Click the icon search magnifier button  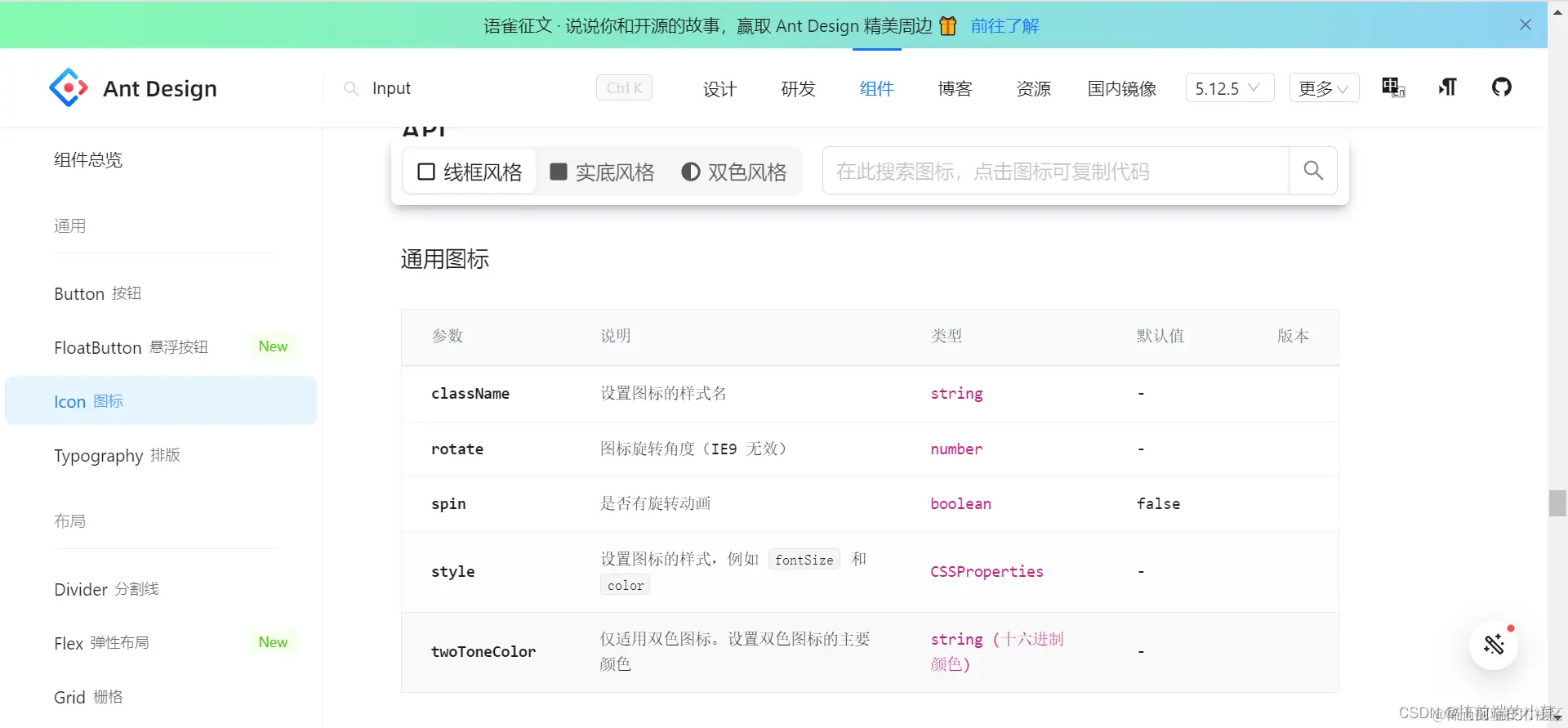coord(1313,171)
